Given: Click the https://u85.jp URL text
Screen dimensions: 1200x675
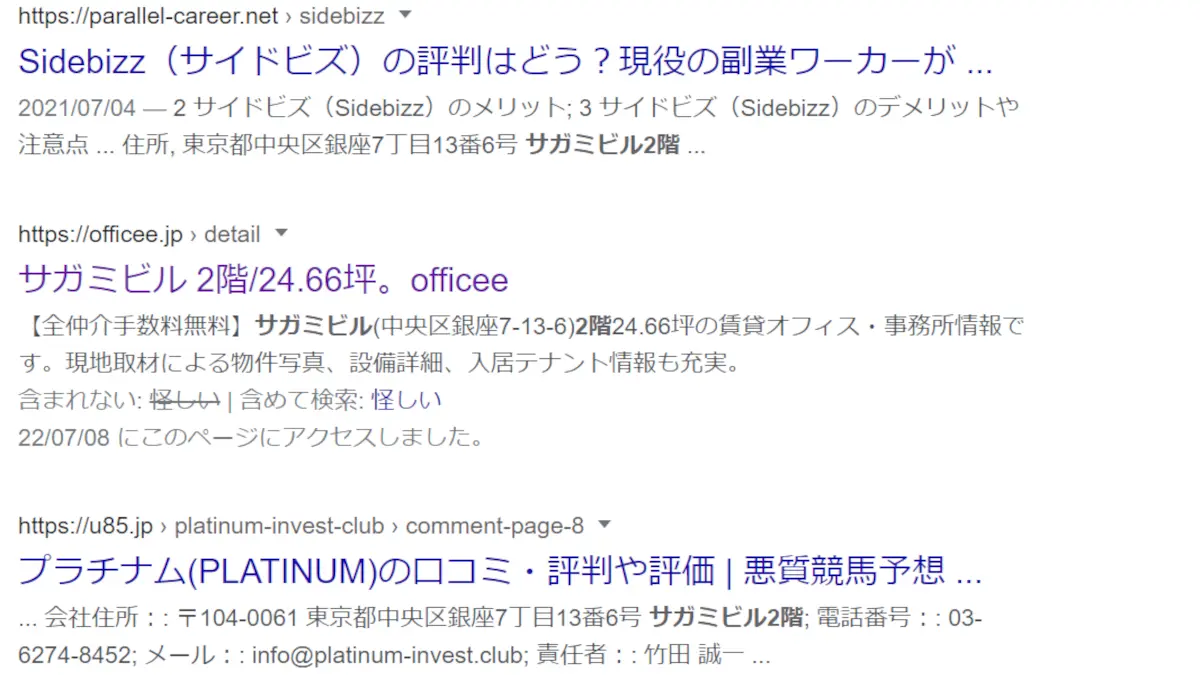Looking at the screenshot, I should [85, 526].
